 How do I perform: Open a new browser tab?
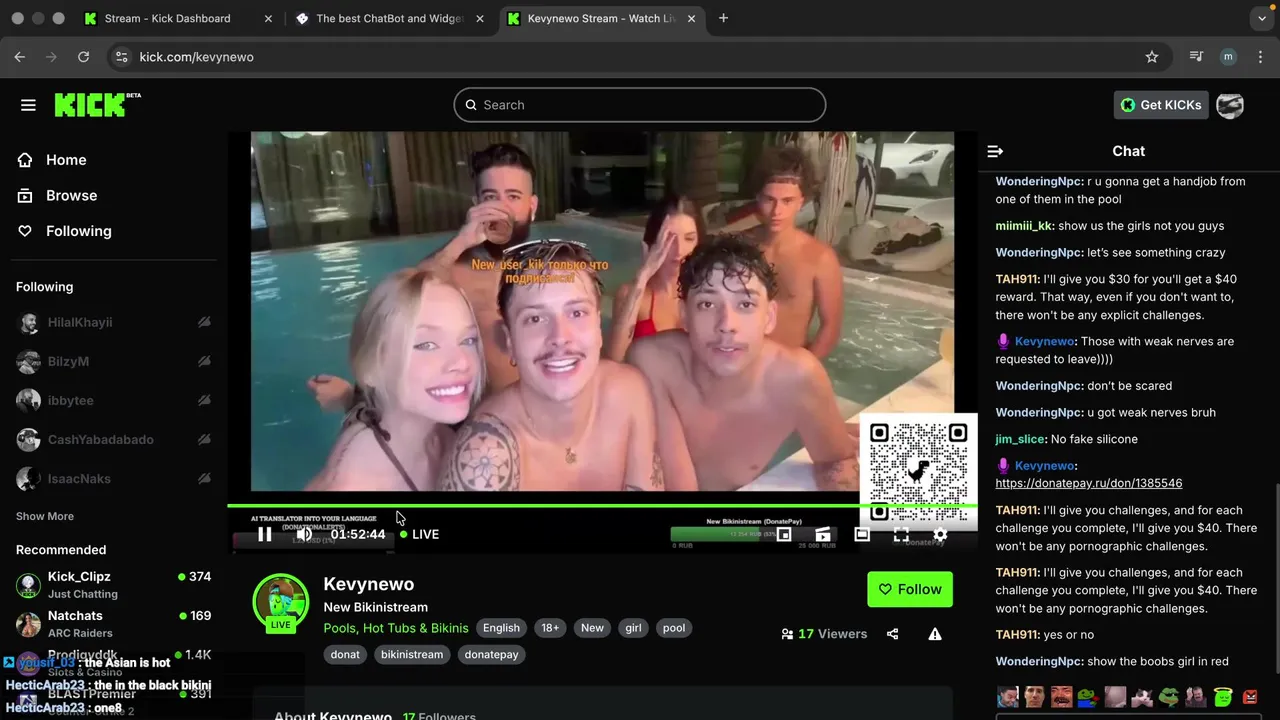pos(723,18)
